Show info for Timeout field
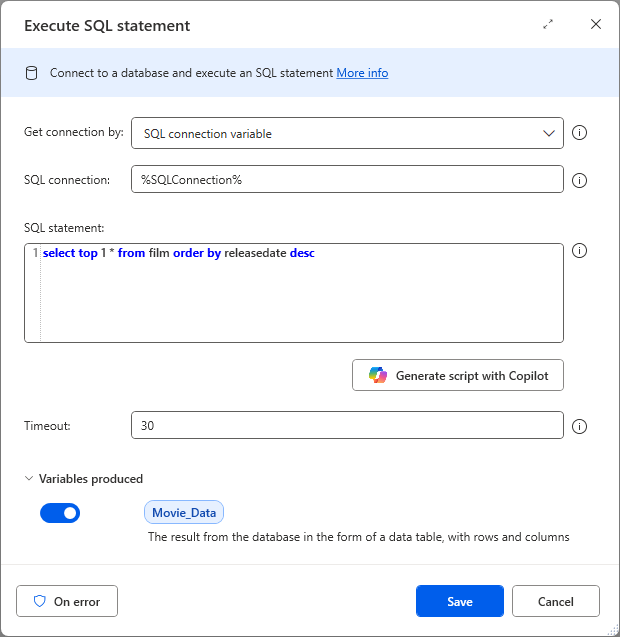 579,426
